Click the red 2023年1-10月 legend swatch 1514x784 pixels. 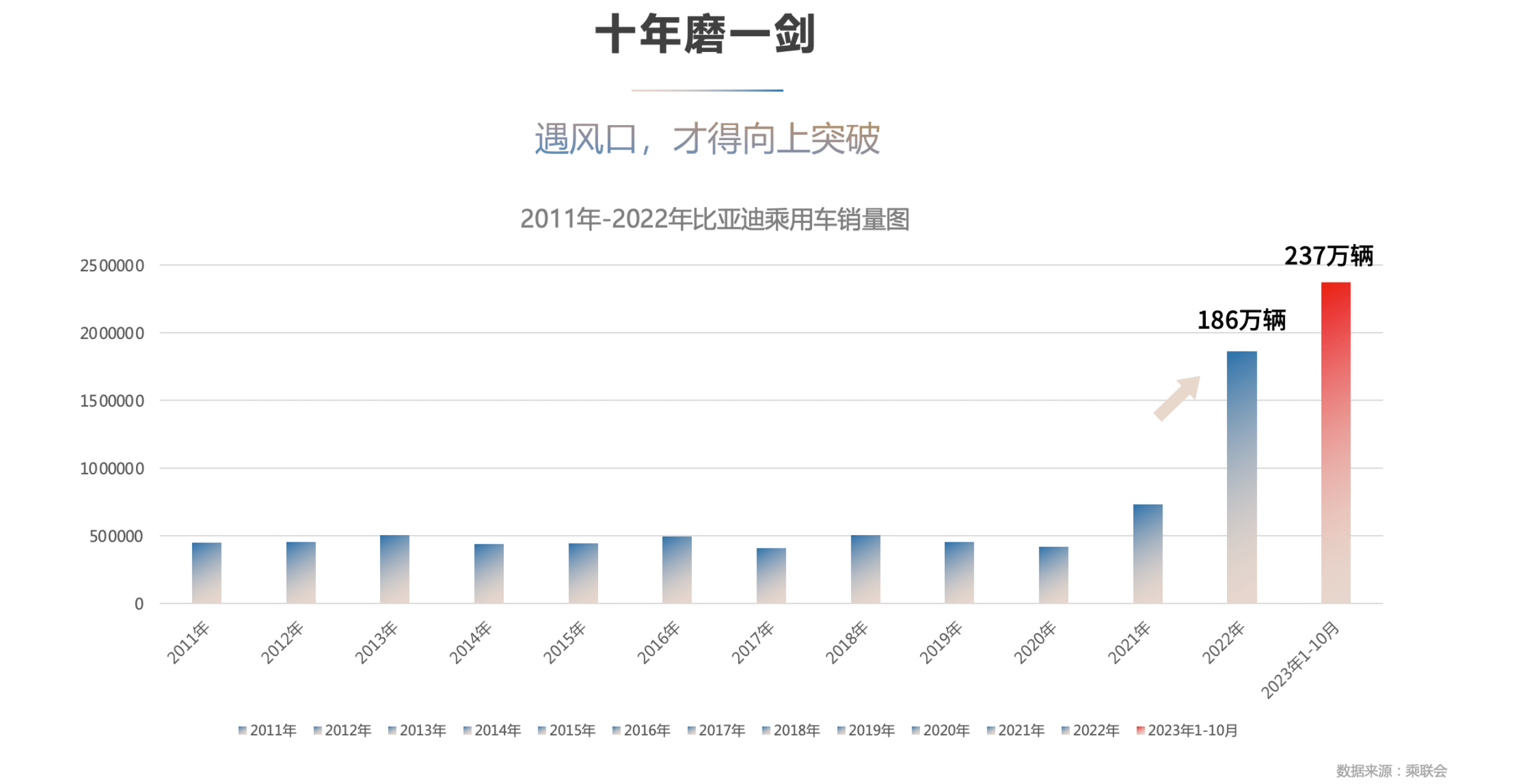coord(1140,730)
